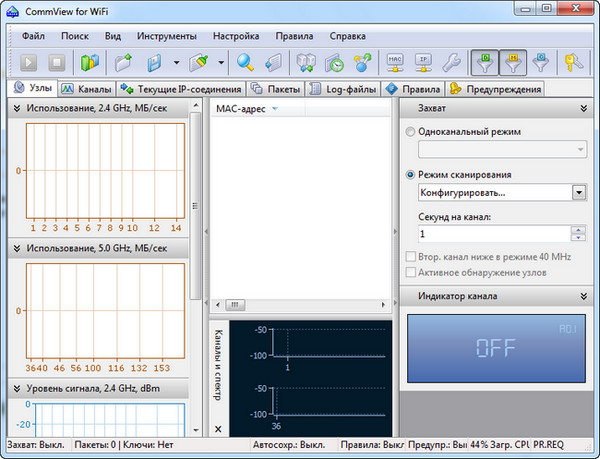Enable Активное обнаружение узлов checkbox
The width and height of the screenshot is (600, 459).
[x=411, y=272]
